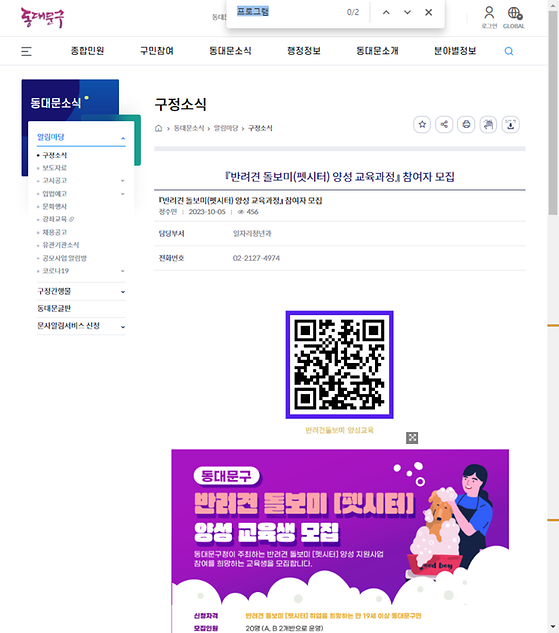Open the 동대문소개 menu
This screenshot has height=633, width=559.
pos(377,51)
